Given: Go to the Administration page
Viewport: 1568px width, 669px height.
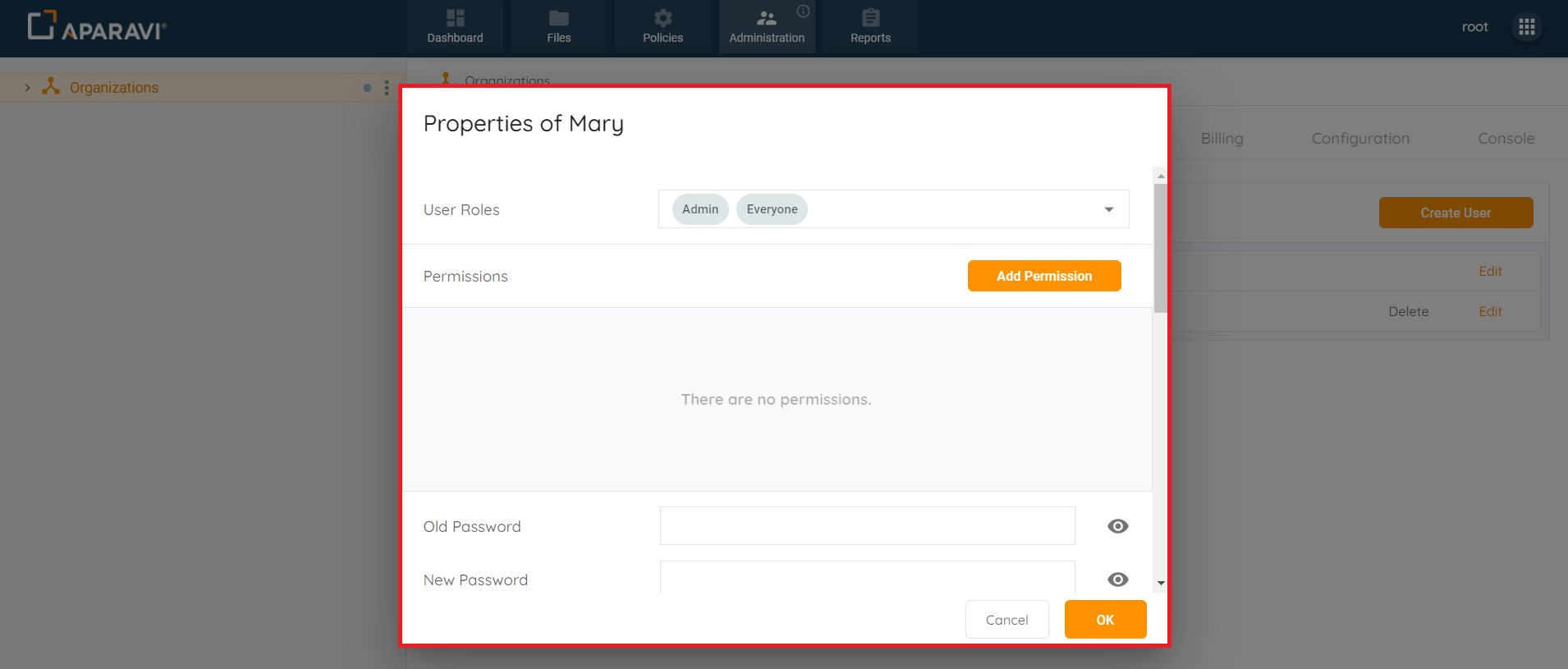Looking at the screenshot, I should click(766, 26).
